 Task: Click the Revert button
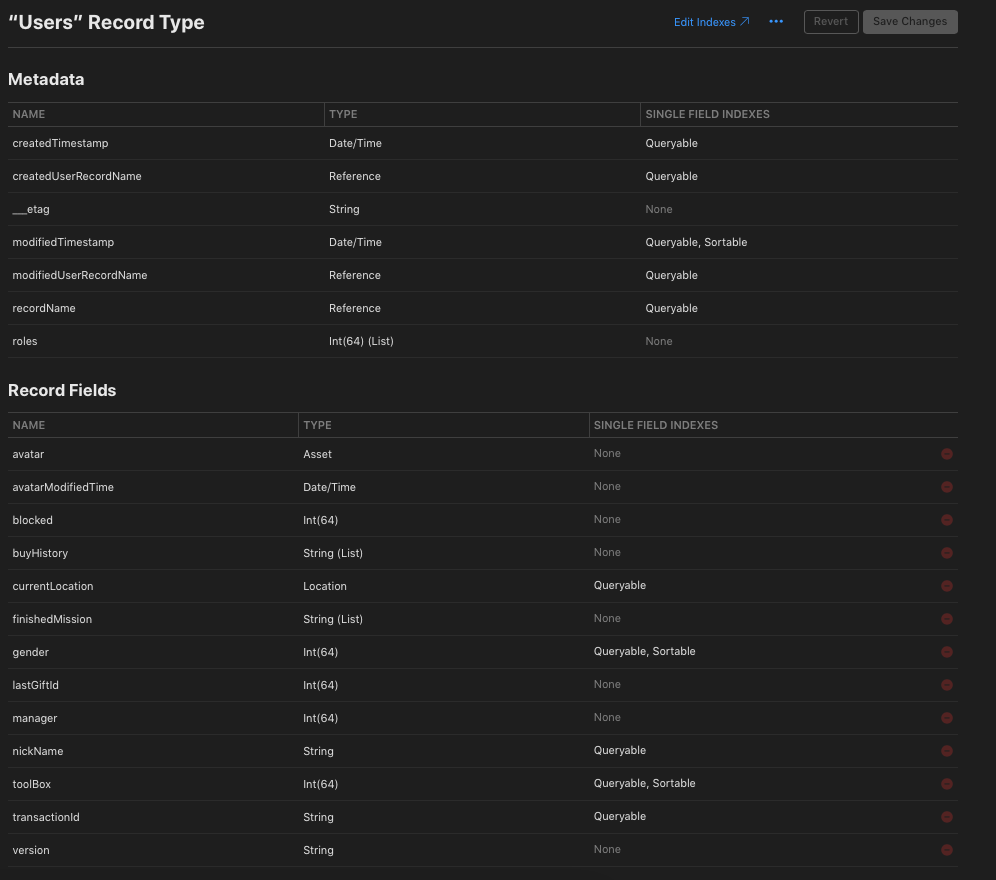click(x=831, y=22)
